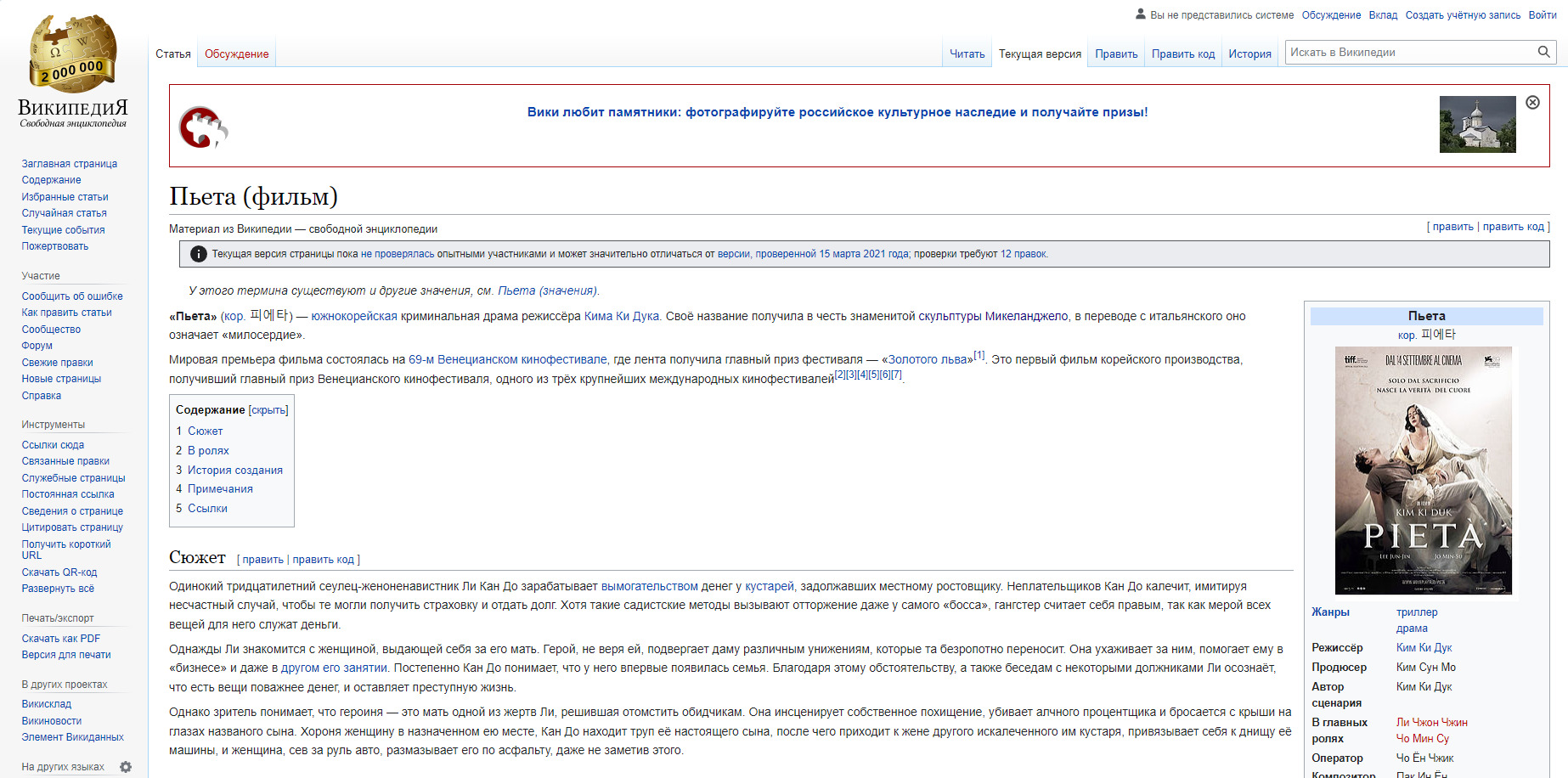Image resolution: width=1568 pixels, height=778 pixels.
Task: Click the red puzzle-piece banner logo
Action: pyautogui.click(x=203, y=127)
